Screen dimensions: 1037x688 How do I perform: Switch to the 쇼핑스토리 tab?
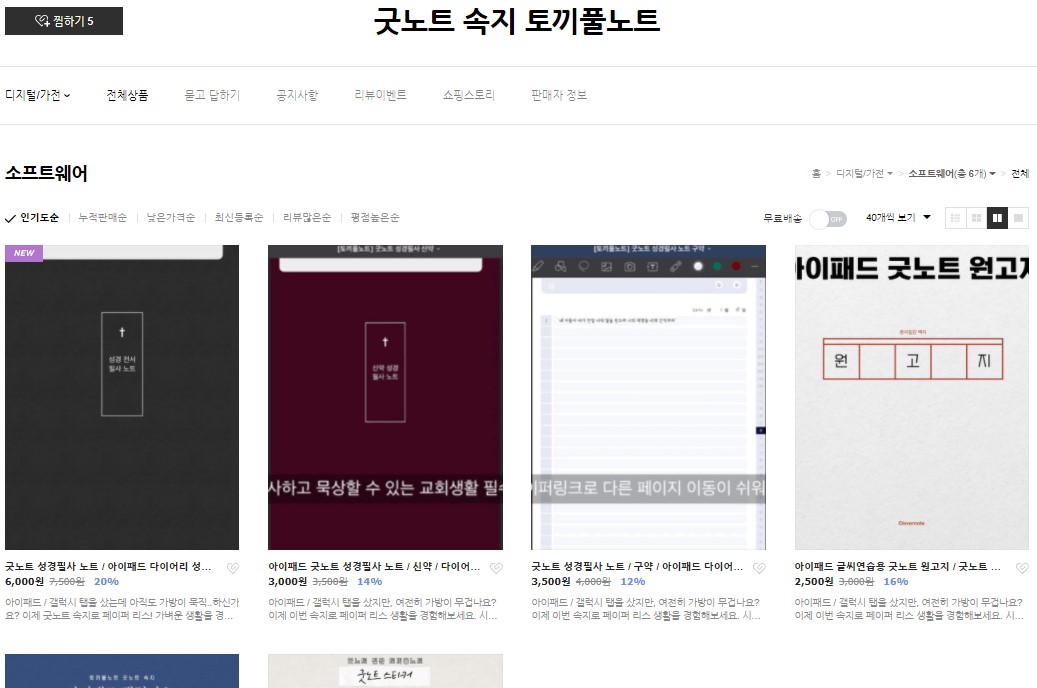[469, 95]
